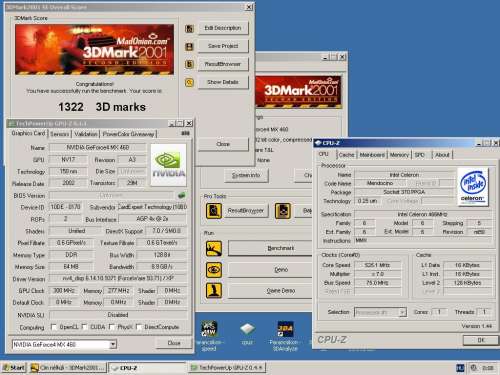This screenshot has width=500, height=375.
Task: Click the Pro Tools ResultBrowser icon
Action: 214,211
